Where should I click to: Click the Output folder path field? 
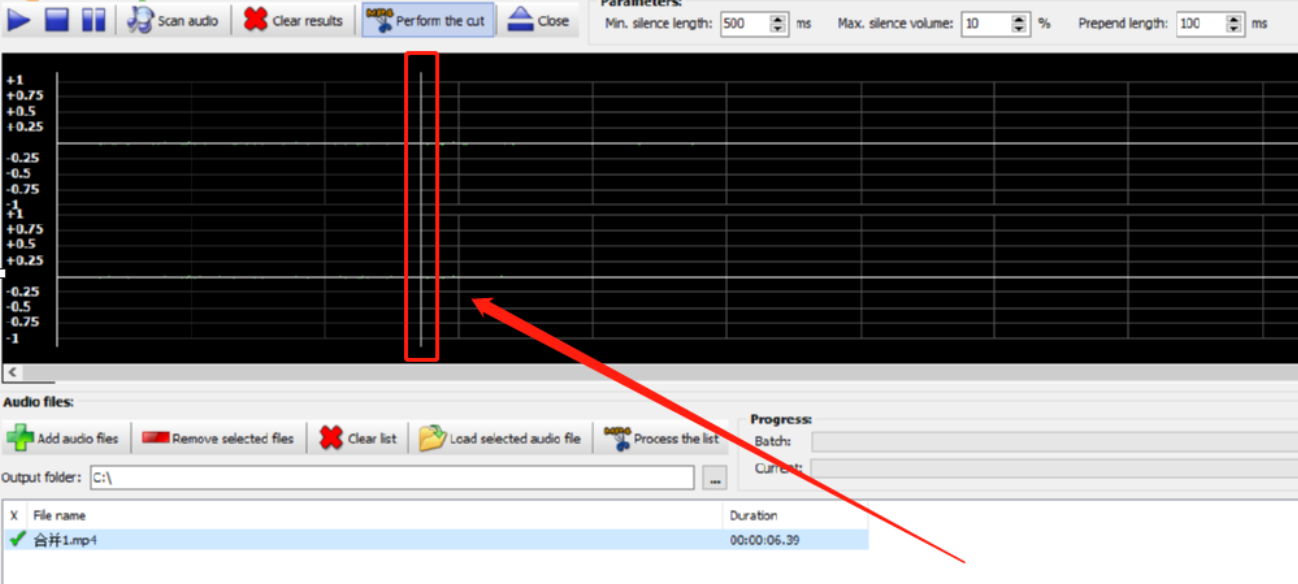tap(391, 478)
